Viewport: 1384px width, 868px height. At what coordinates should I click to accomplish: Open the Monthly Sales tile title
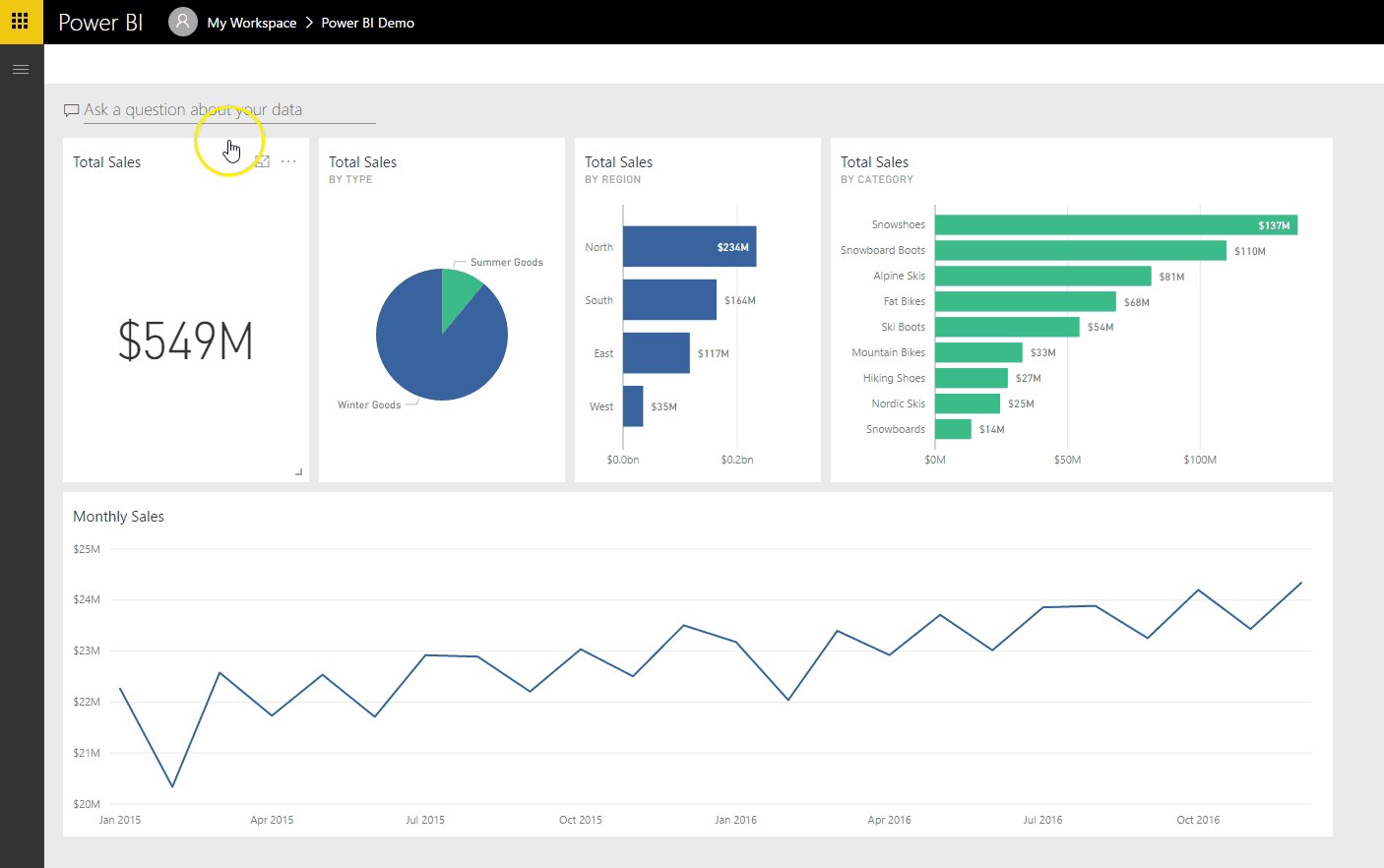pyautogui.click(x=118, y=517)
